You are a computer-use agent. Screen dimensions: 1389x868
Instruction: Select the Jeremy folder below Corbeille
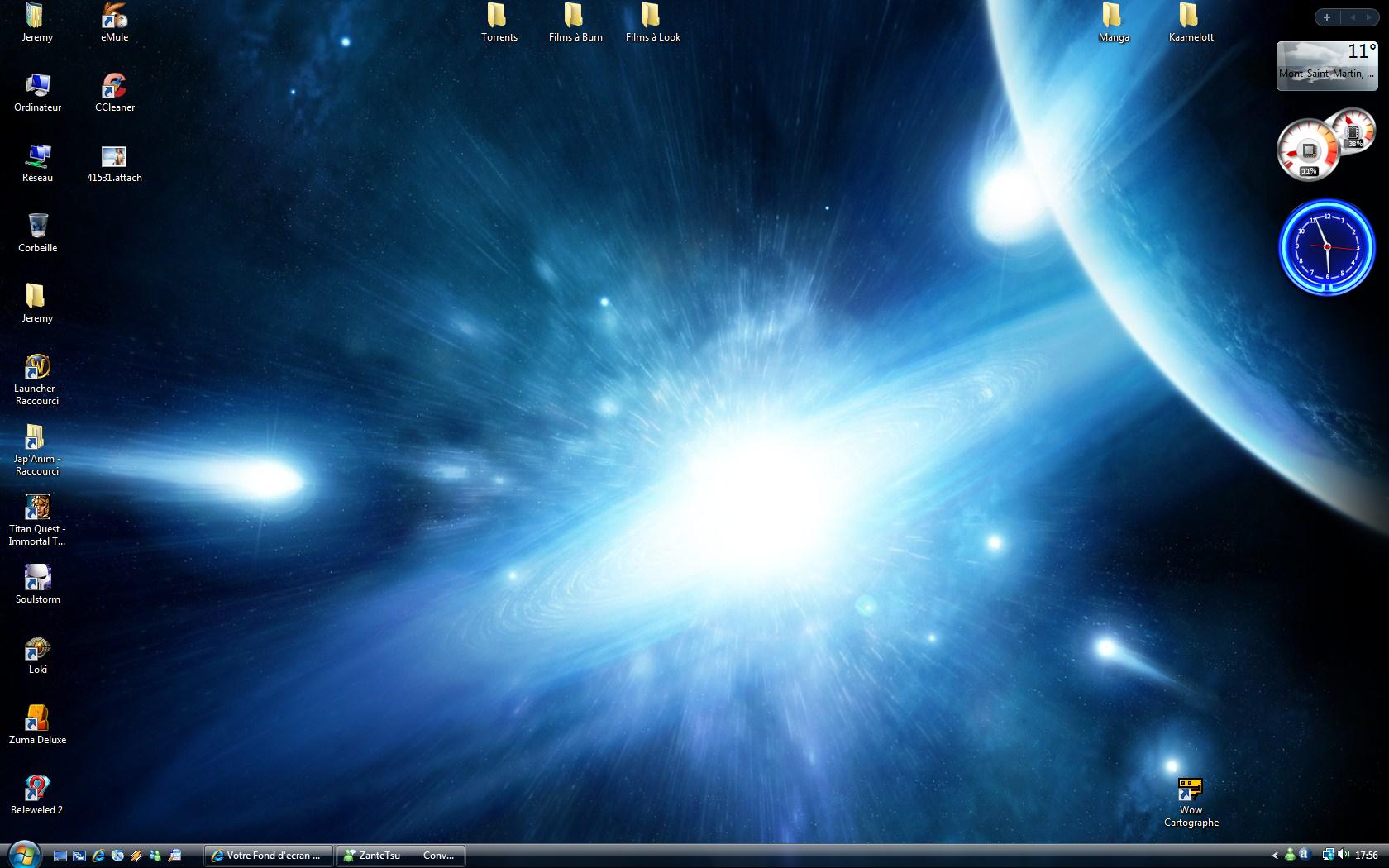(37, 303)
